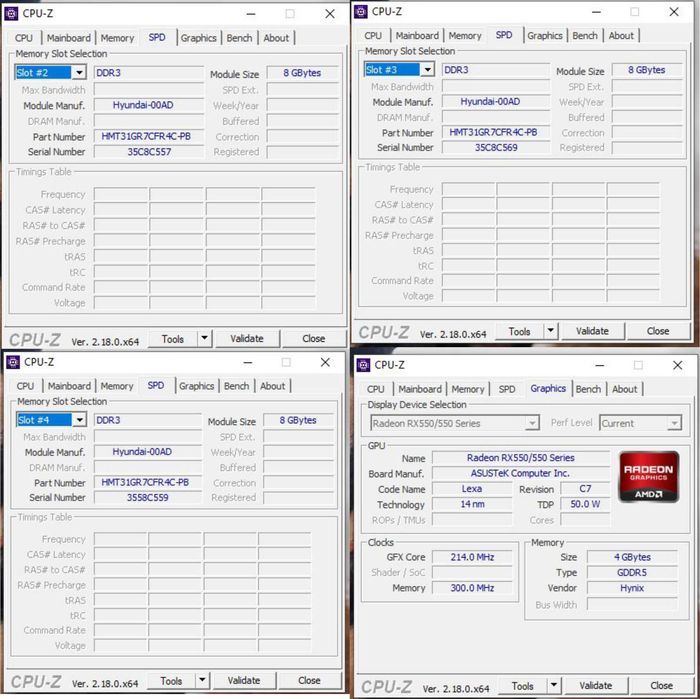Click the Part Number field in the Slot #2 window
This screenshot has width=700, height=699.
coord(149,136)
